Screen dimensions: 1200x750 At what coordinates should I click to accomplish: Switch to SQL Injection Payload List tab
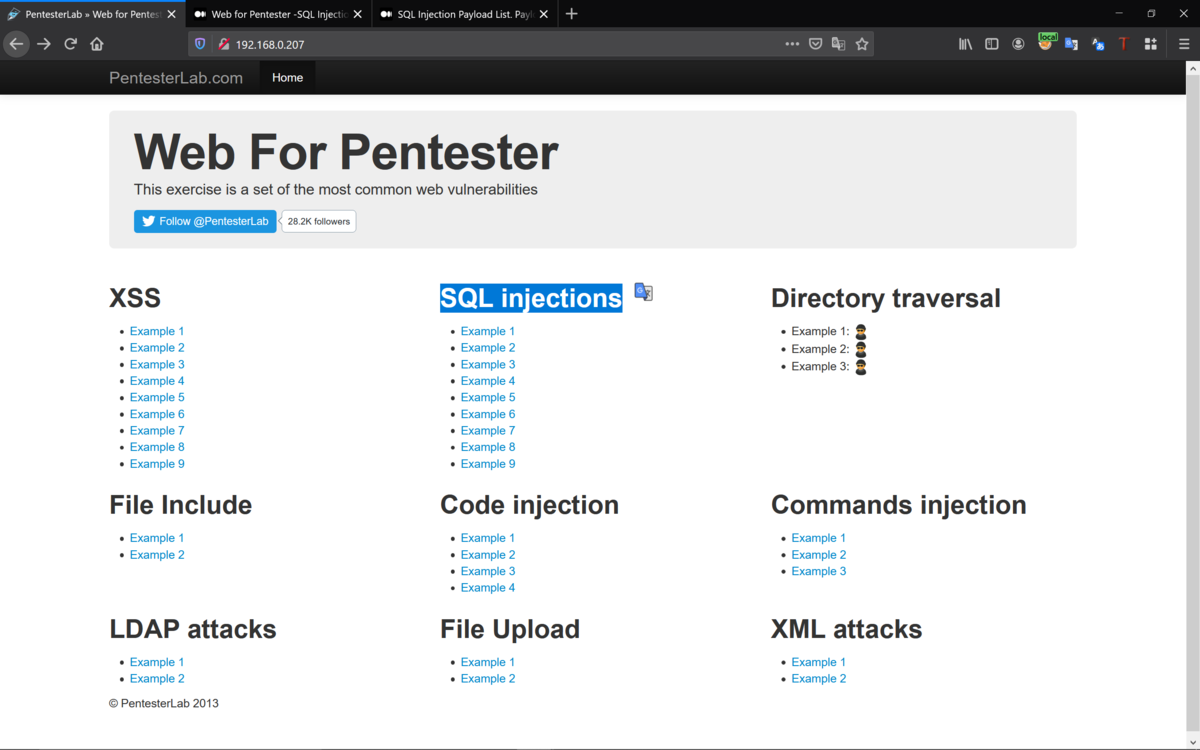tap(464, 14)
